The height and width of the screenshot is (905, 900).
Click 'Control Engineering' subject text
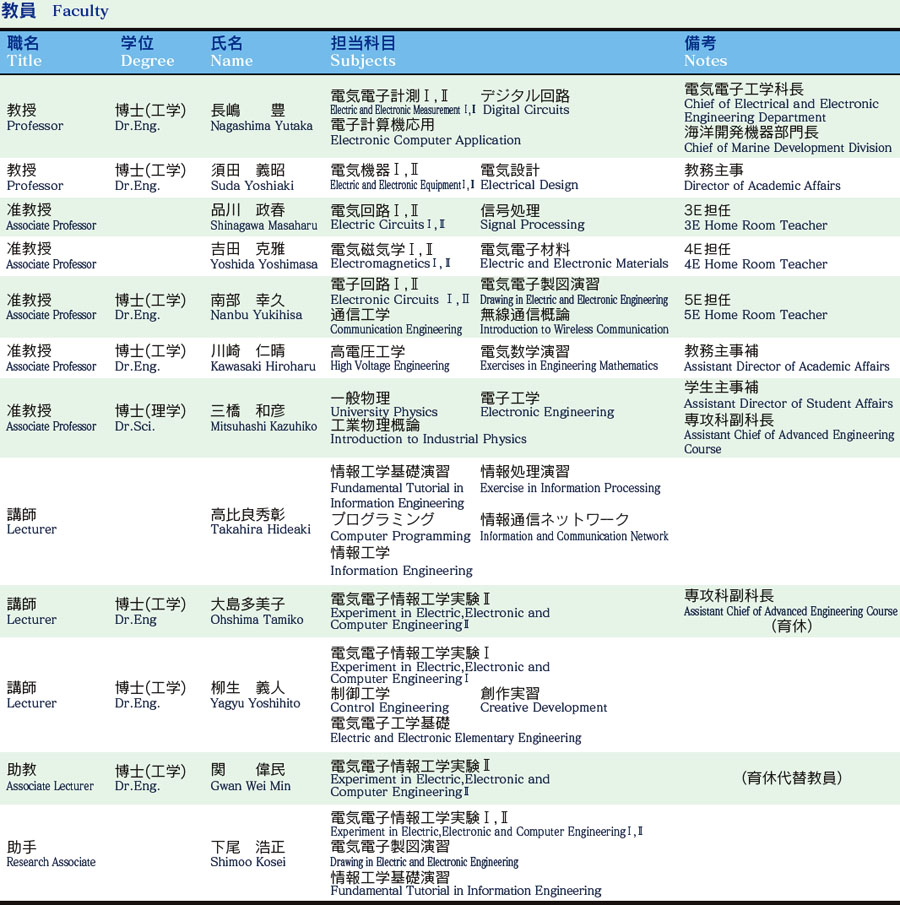390,708
